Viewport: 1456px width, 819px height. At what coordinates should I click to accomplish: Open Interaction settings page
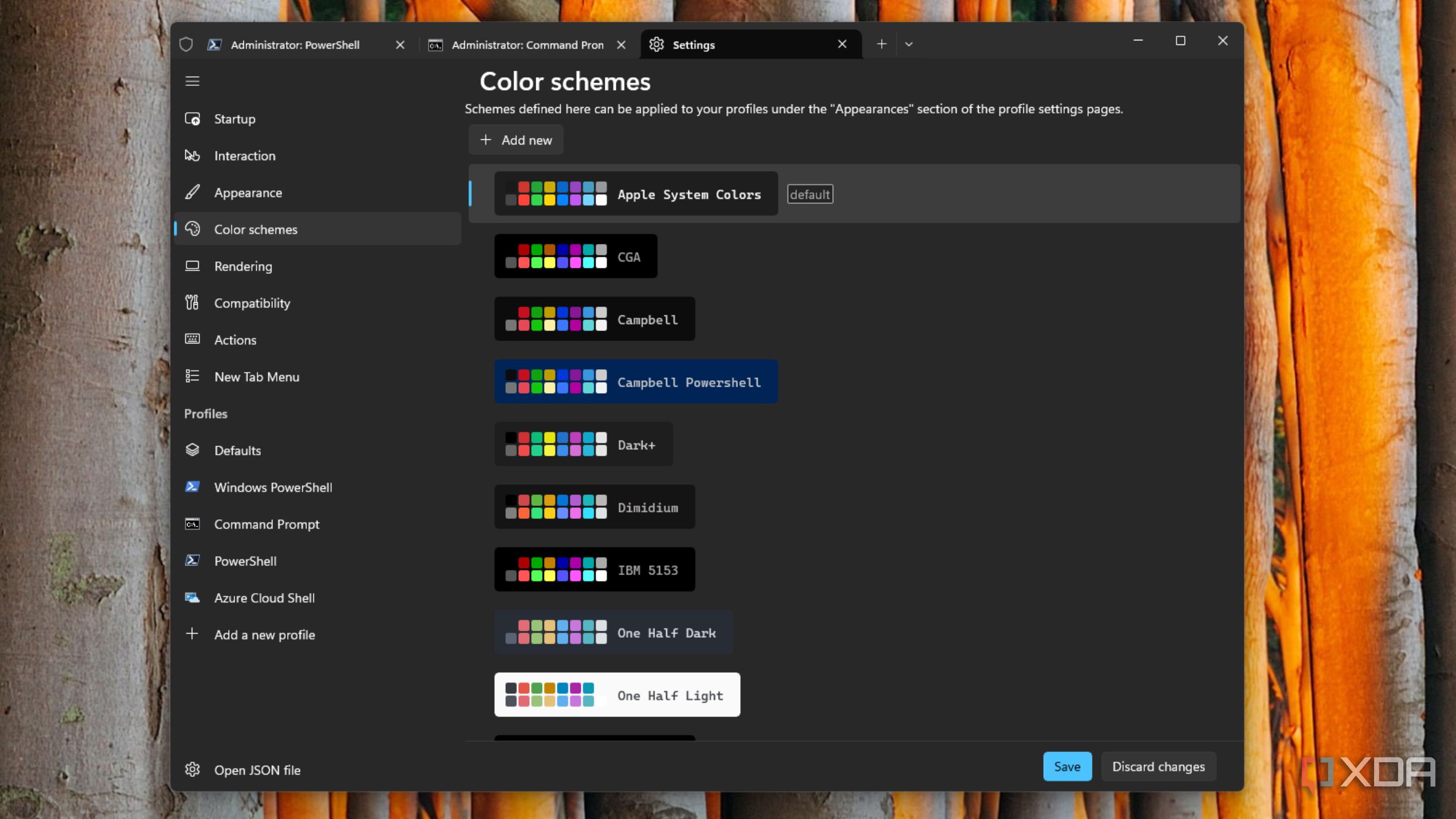pos(318,156)
